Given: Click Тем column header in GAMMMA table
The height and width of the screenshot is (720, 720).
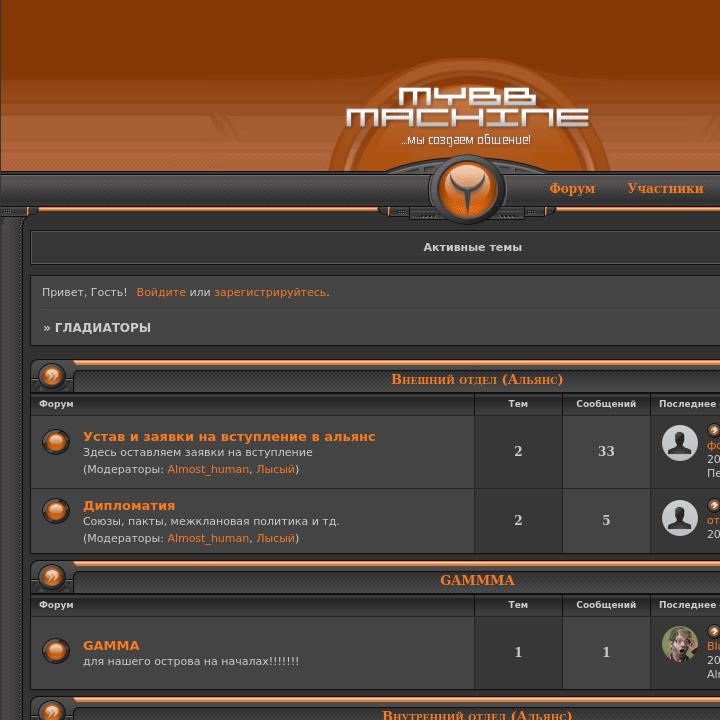Looking at the screenshot, I should coord(518,605).
